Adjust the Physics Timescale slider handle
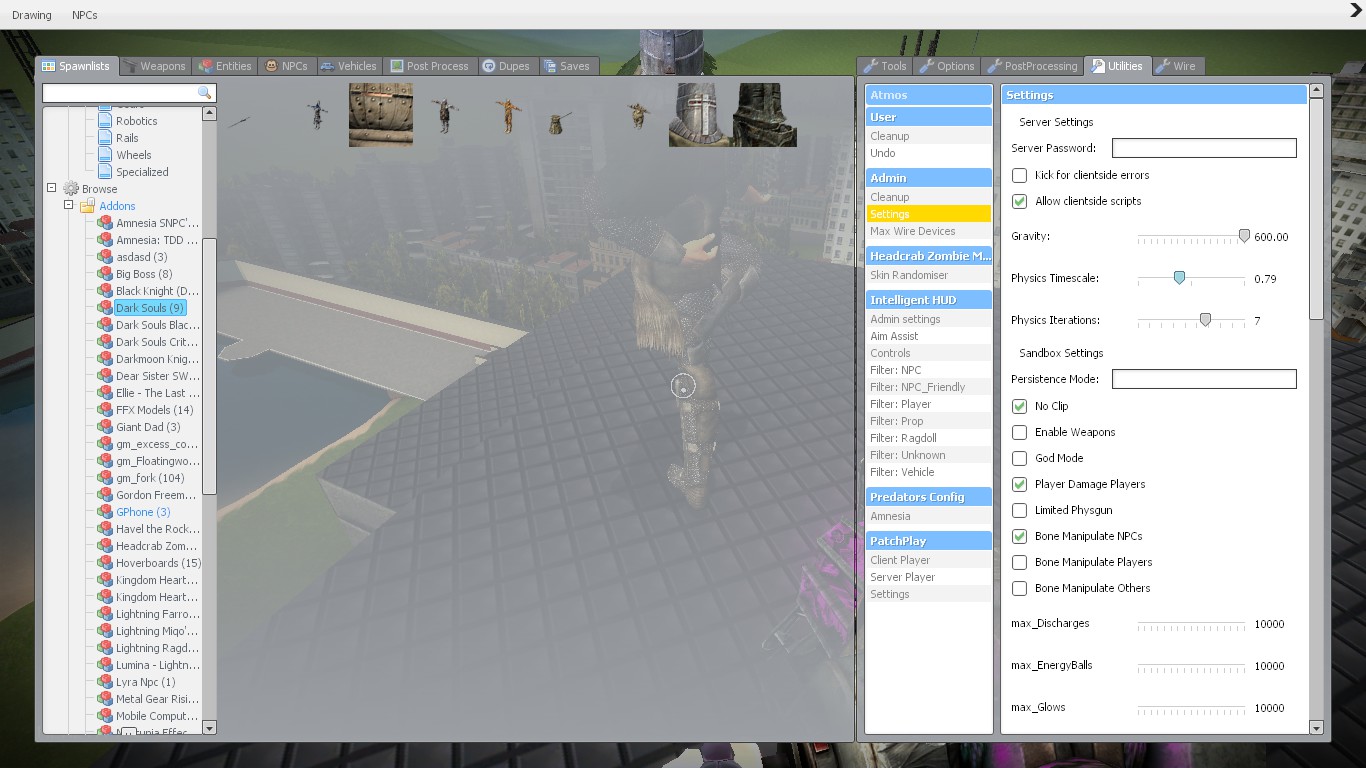This screenshot has width=1366, height=768. (x=1179, y=278)
